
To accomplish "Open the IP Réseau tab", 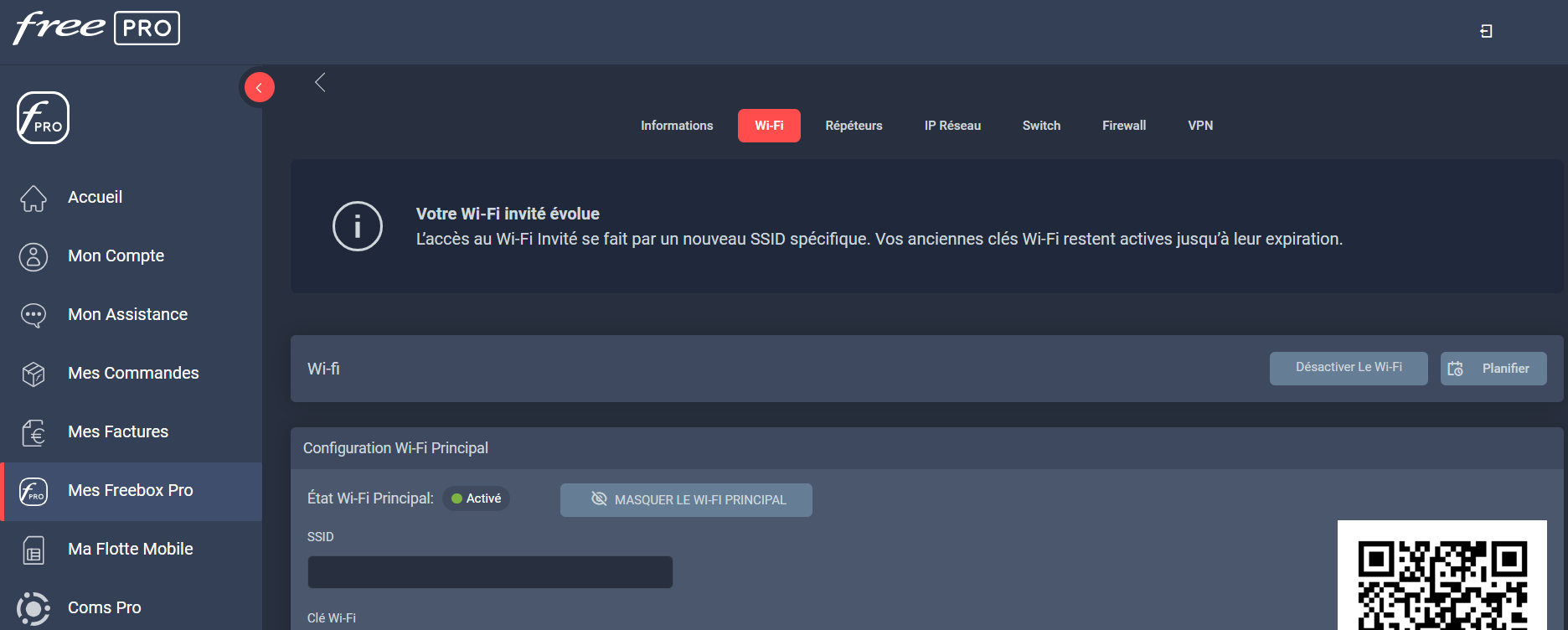I will pos(952,126).
